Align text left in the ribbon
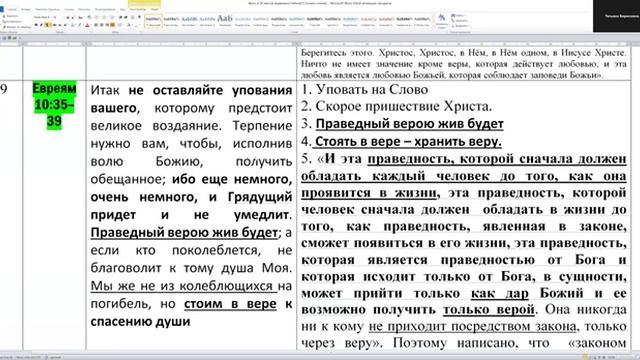The height and width of the screenshot is (360, 640). pos(96,25)
